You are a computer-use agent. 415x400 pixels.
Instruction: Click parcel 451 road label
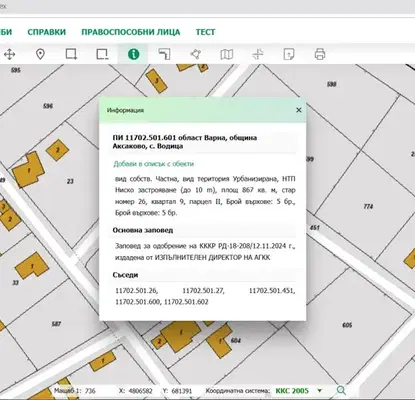(x=315, y=228)
